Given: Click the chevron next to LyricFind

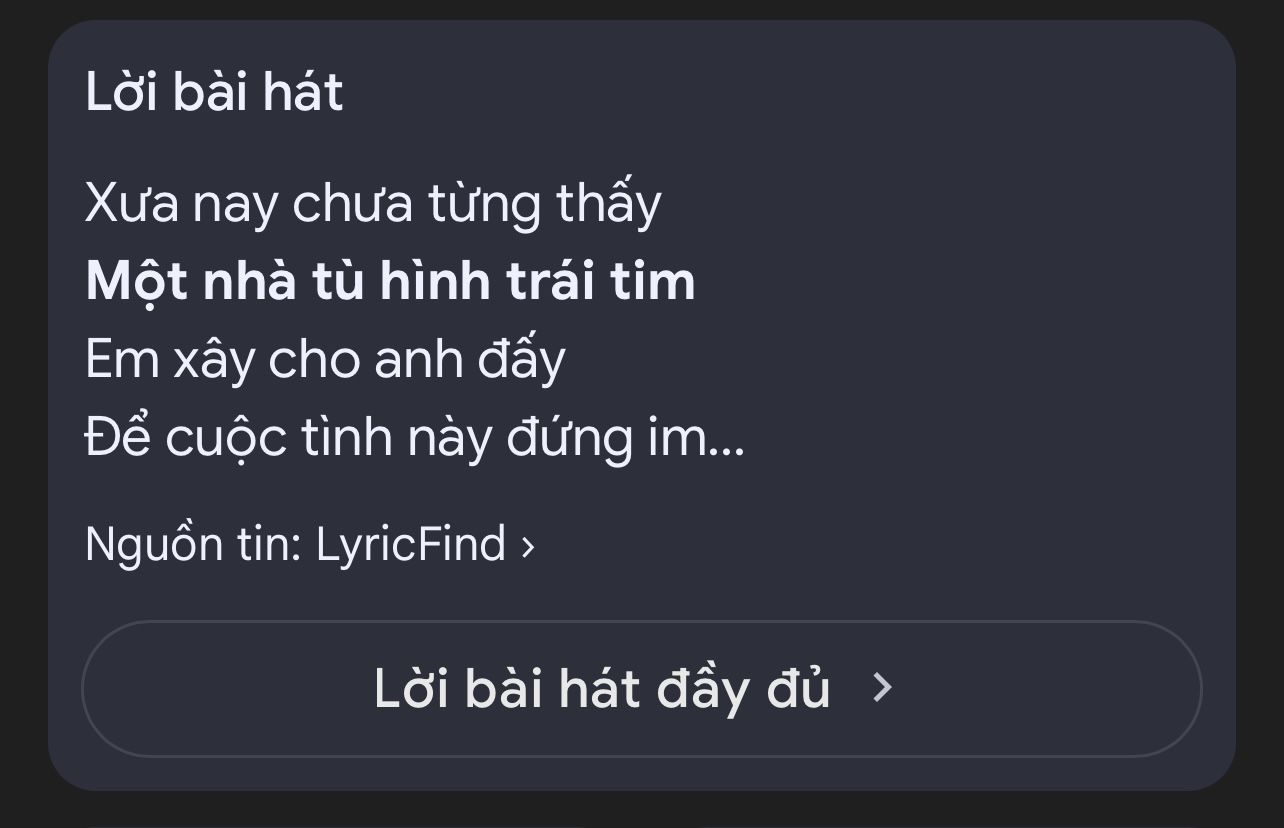Looking at the screenshot, I should 528,546.
